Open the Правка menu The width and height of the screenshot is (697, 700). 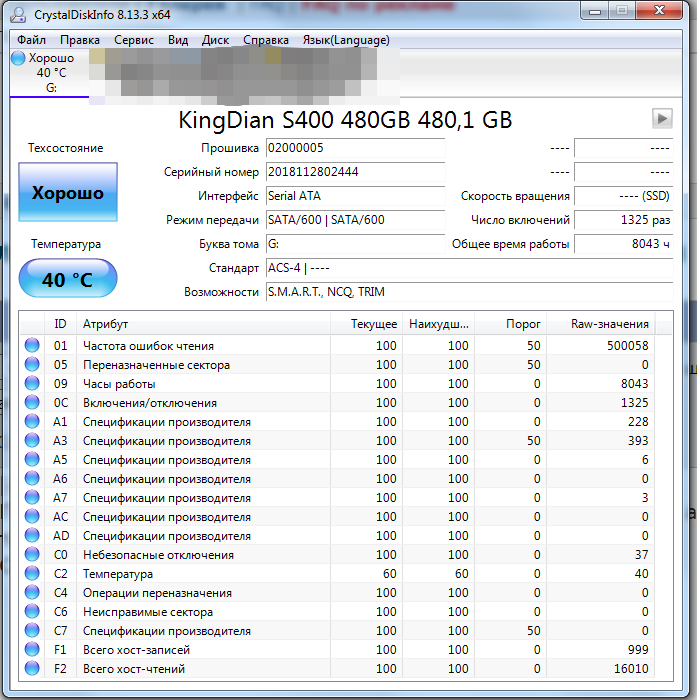80,40
